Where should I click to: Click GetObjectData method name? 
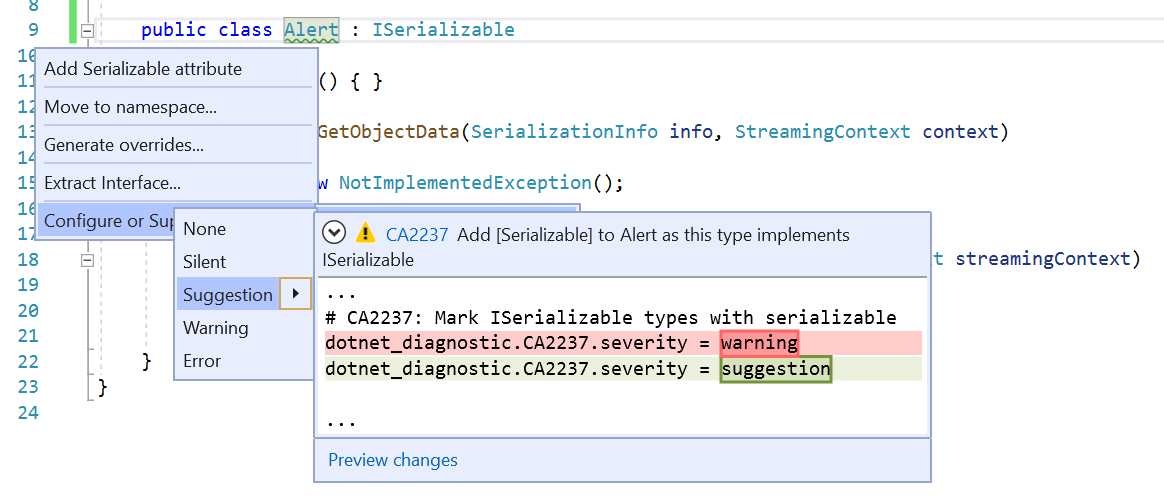389,132
